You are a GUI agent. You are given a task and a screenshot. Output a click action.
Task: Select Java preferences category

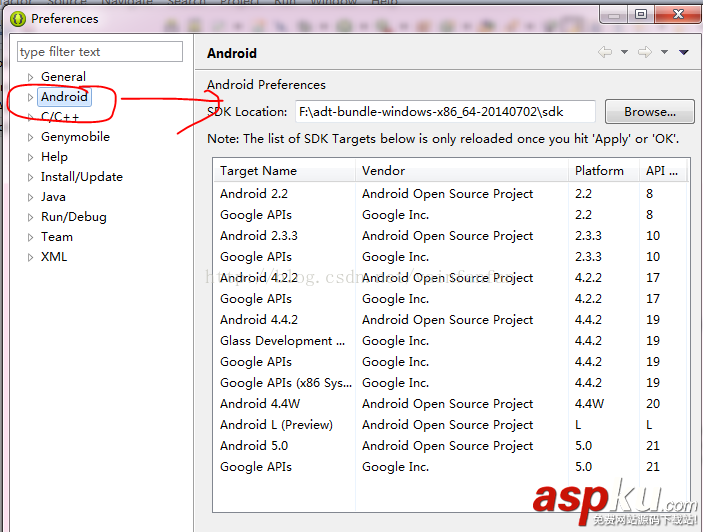(x=53, y=197)
